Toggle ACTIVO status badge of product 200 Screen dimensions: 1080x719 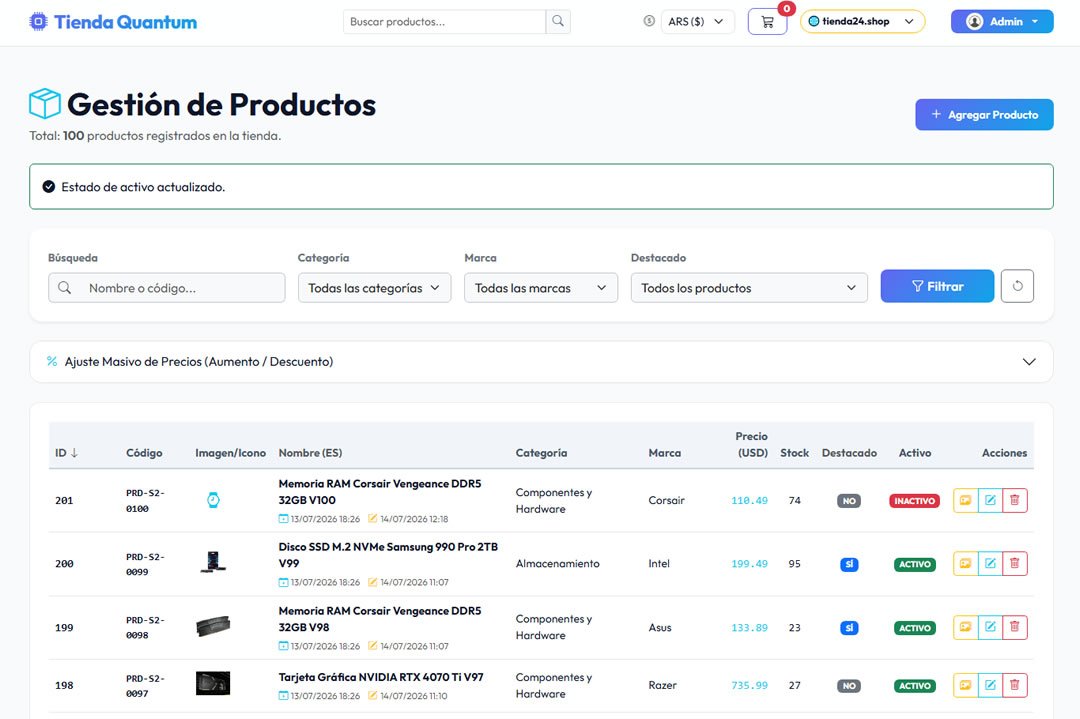[x=915, y=564]
